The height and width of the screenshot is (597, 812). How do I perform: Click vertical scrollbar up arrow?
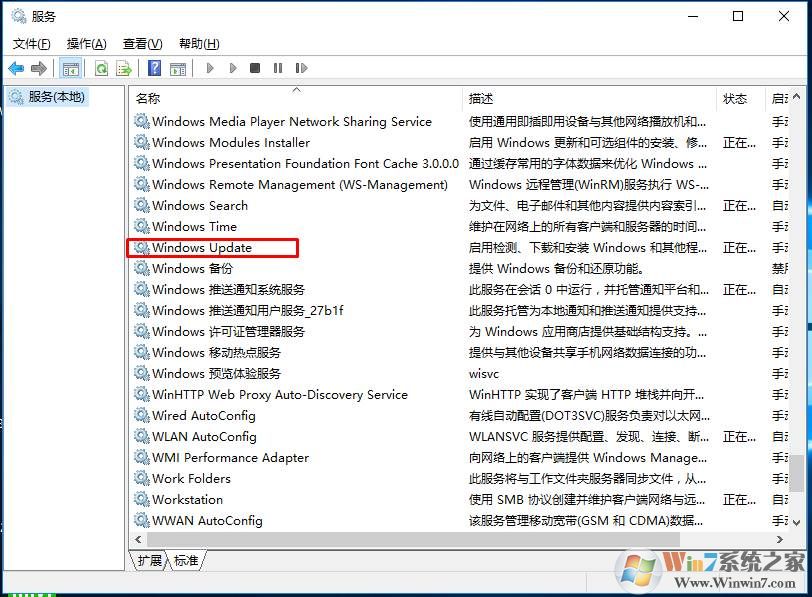[x=796, y=96]
